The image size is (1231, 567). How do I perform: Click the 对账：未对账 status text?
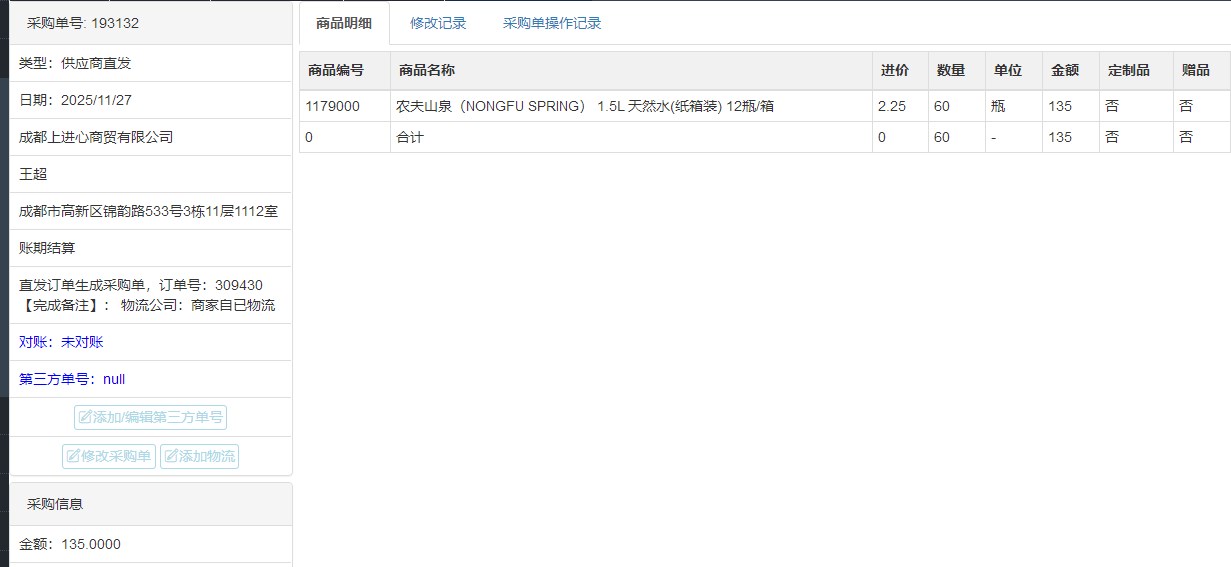click(61, 342)
